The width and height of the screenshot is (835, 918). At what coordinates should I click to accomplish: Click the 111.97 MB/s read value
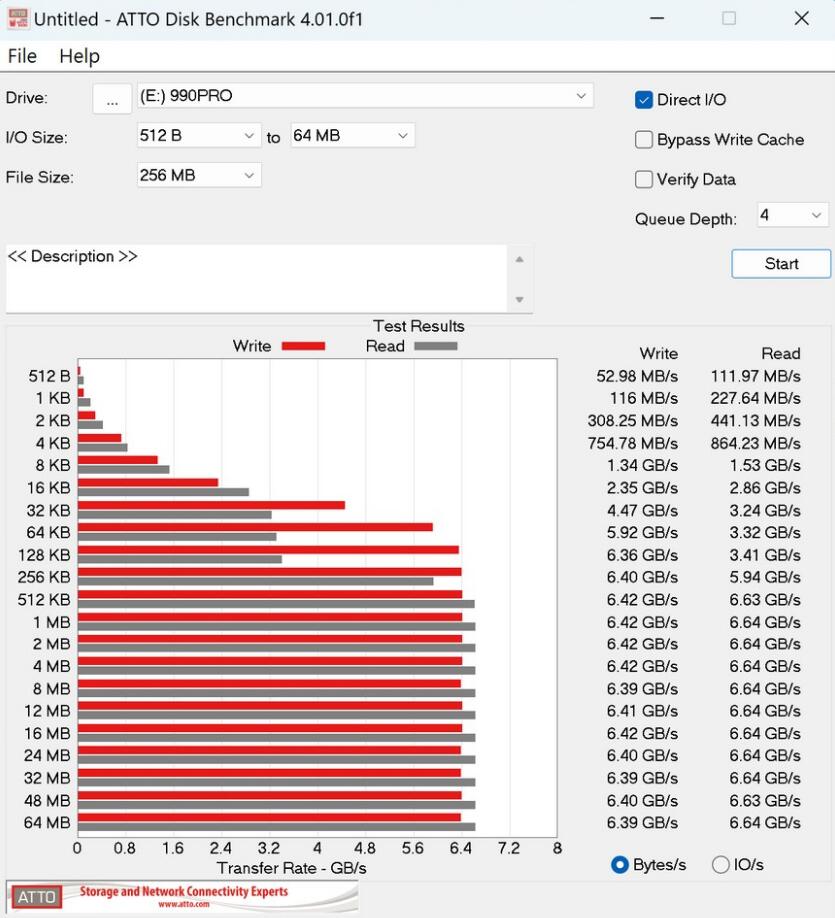(x=755, y=376)
